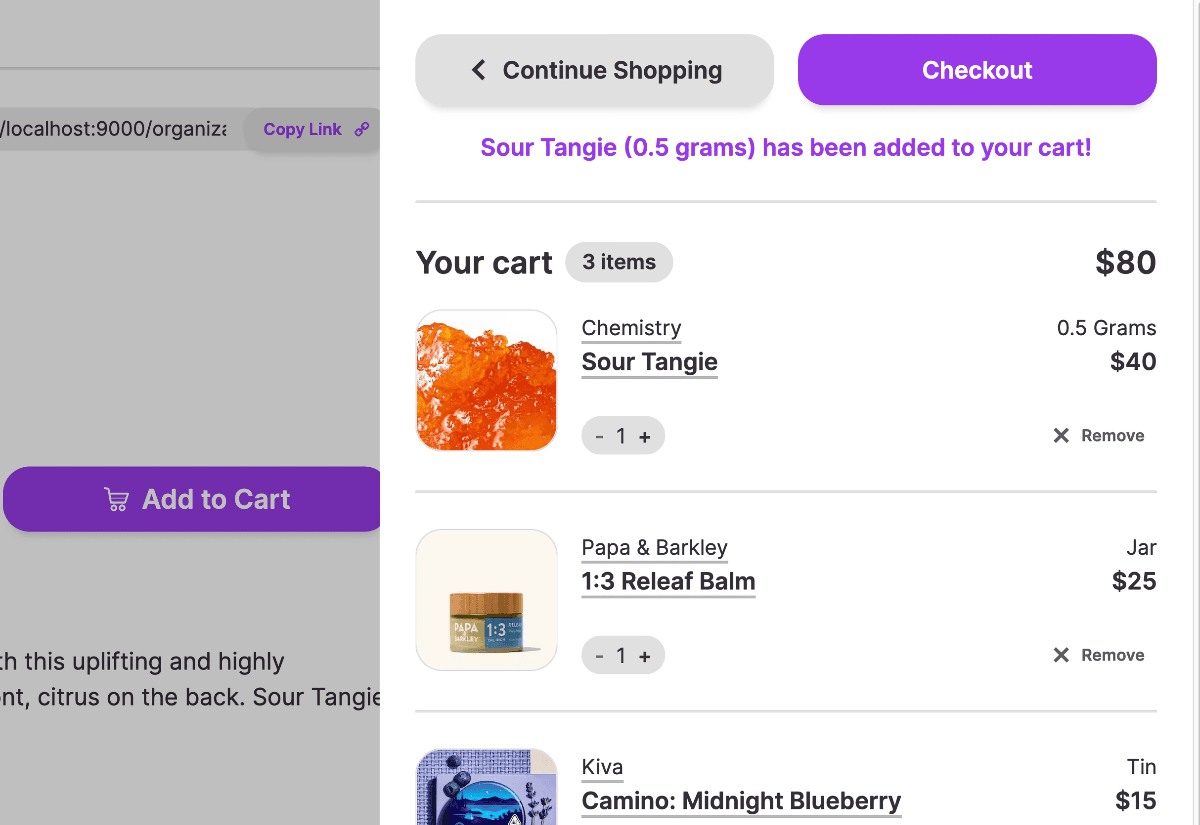Click the X icon to remove Sour Tangie

(1060, 434)
